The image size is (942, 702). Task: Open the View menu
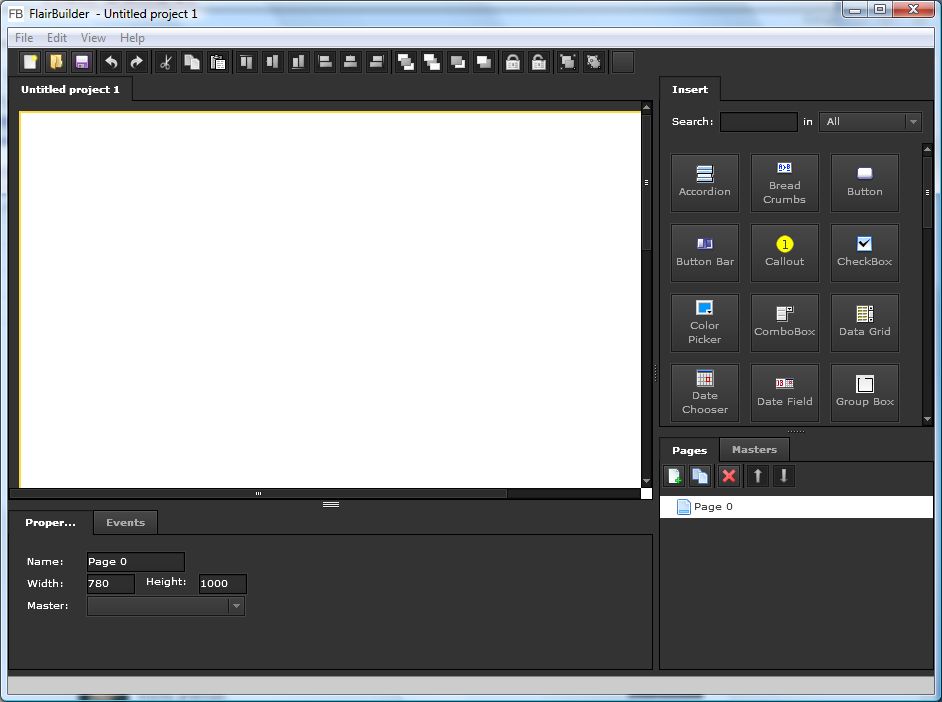coord(93,38)
